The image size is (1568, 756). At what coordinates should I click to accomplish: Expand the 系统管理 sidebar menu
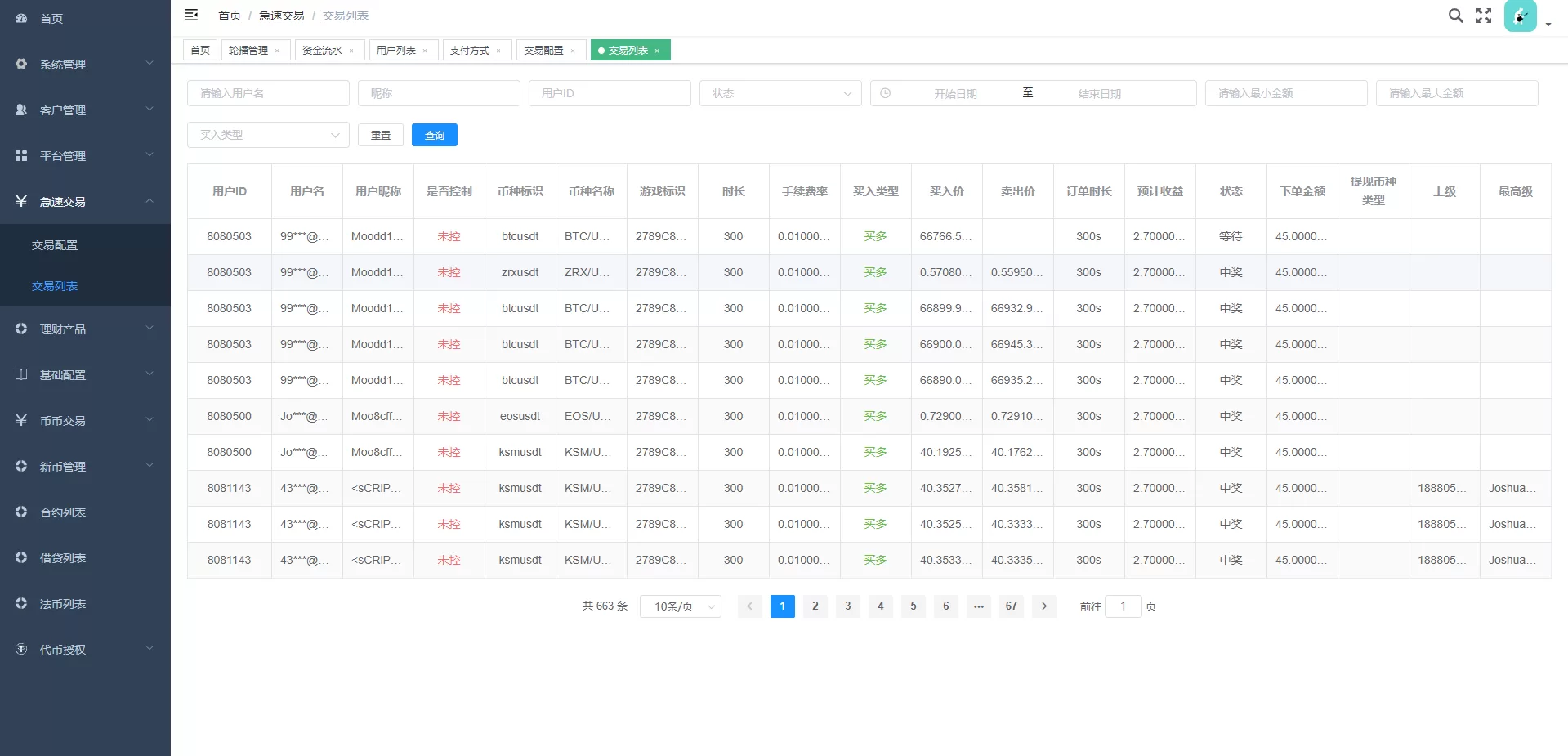(85, 64)
